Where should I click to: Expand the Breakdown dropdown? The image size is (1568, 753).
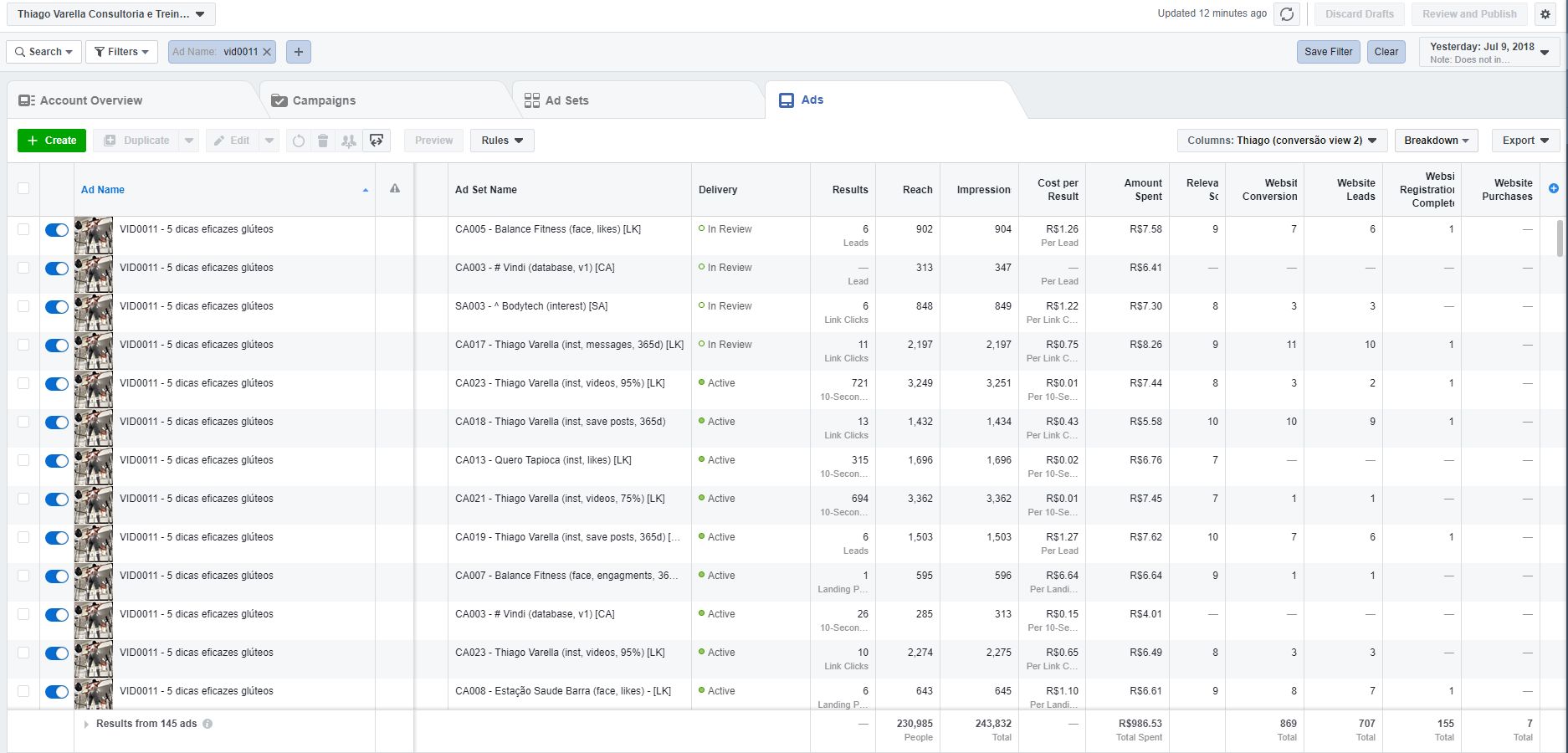[1436, 141]
